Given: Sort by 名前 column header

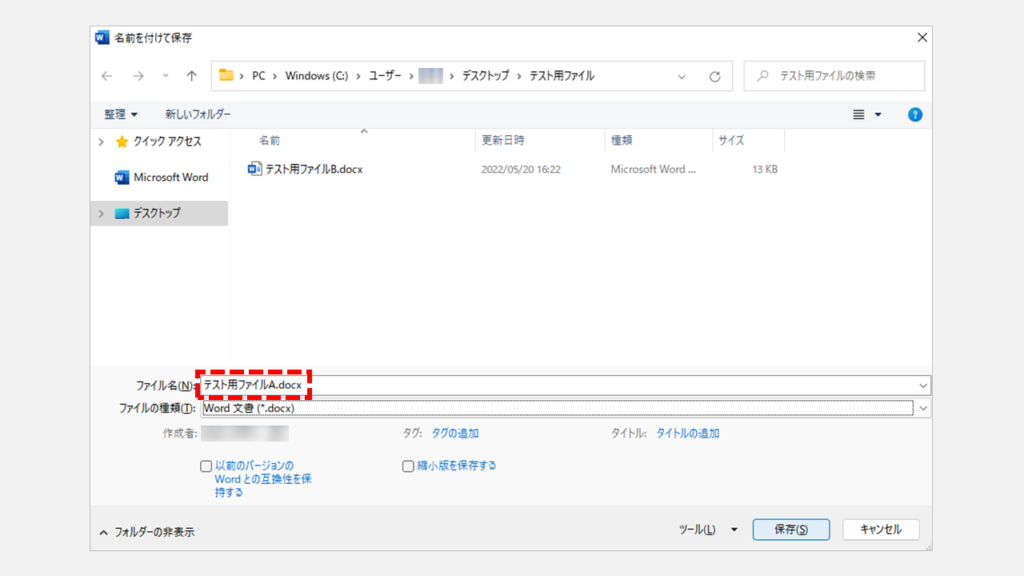Looking at the screenshot, I should pyautogui.click(x=269, y=140).
